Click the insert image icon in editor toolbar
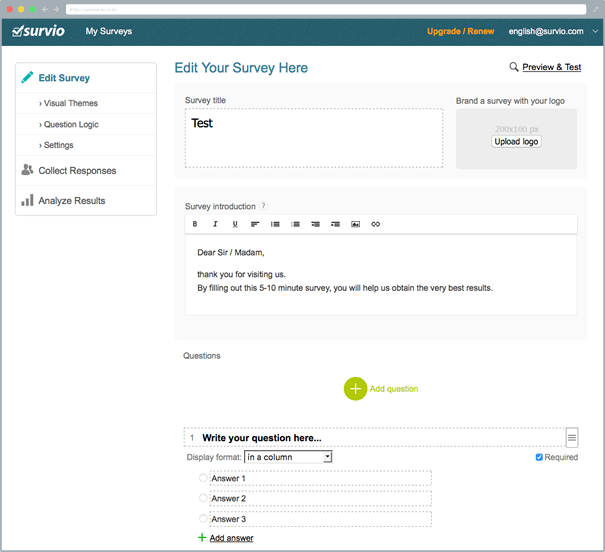 click(x=355, y=224)
